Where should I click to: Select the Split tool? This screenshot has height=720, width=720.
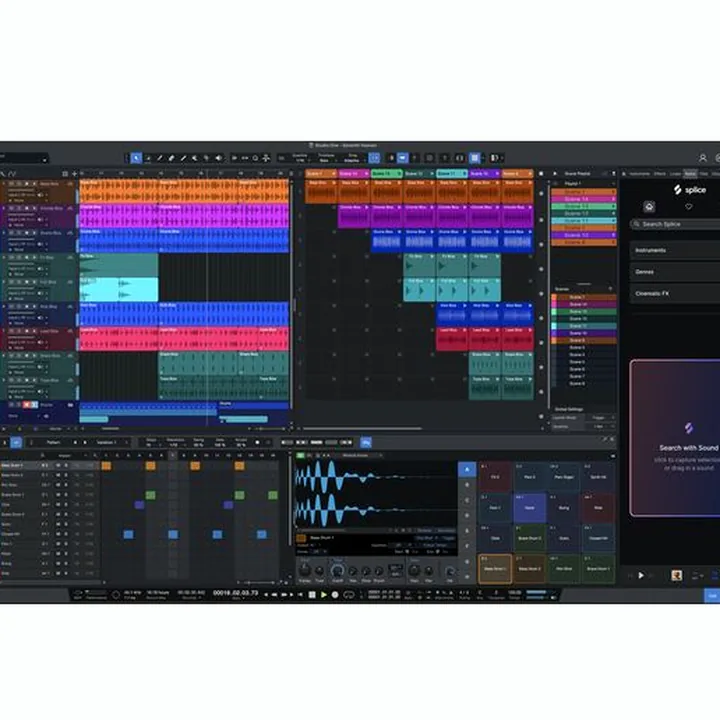(160, 158)
